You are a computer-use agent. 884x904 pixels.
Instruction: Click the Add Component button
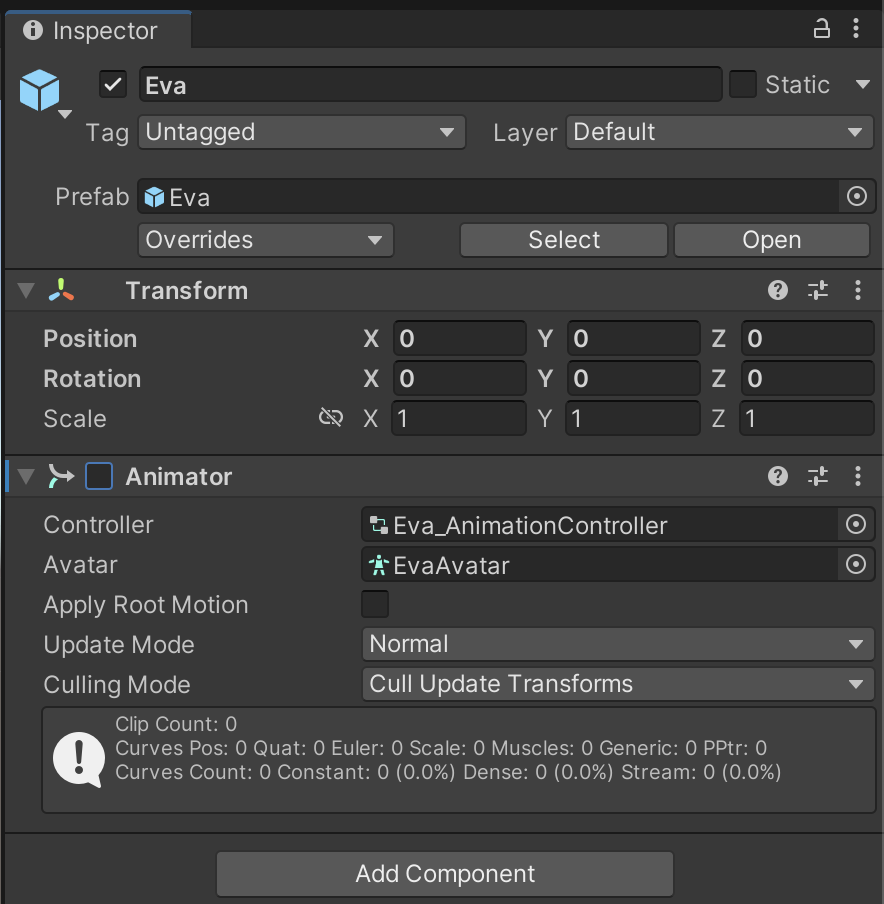[445, 874]
